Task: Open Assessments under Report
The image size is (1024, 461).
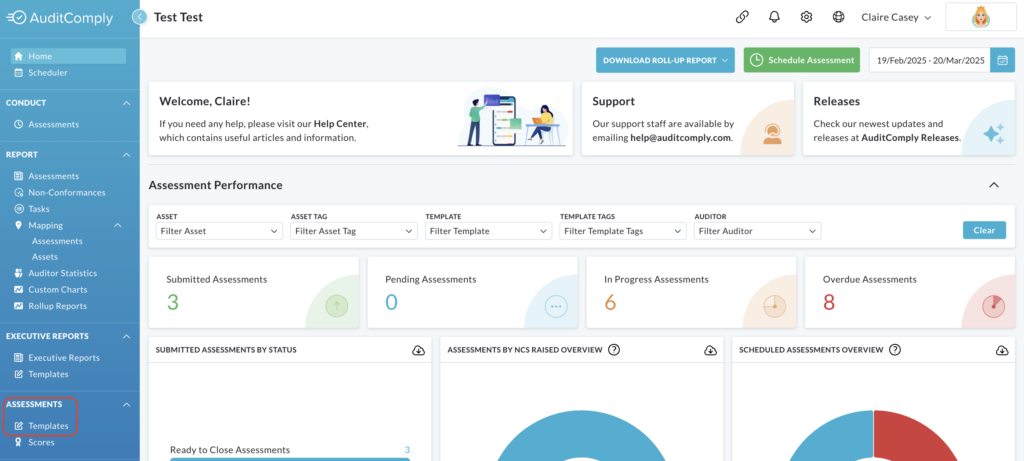Action: click(x=46, y=176)
